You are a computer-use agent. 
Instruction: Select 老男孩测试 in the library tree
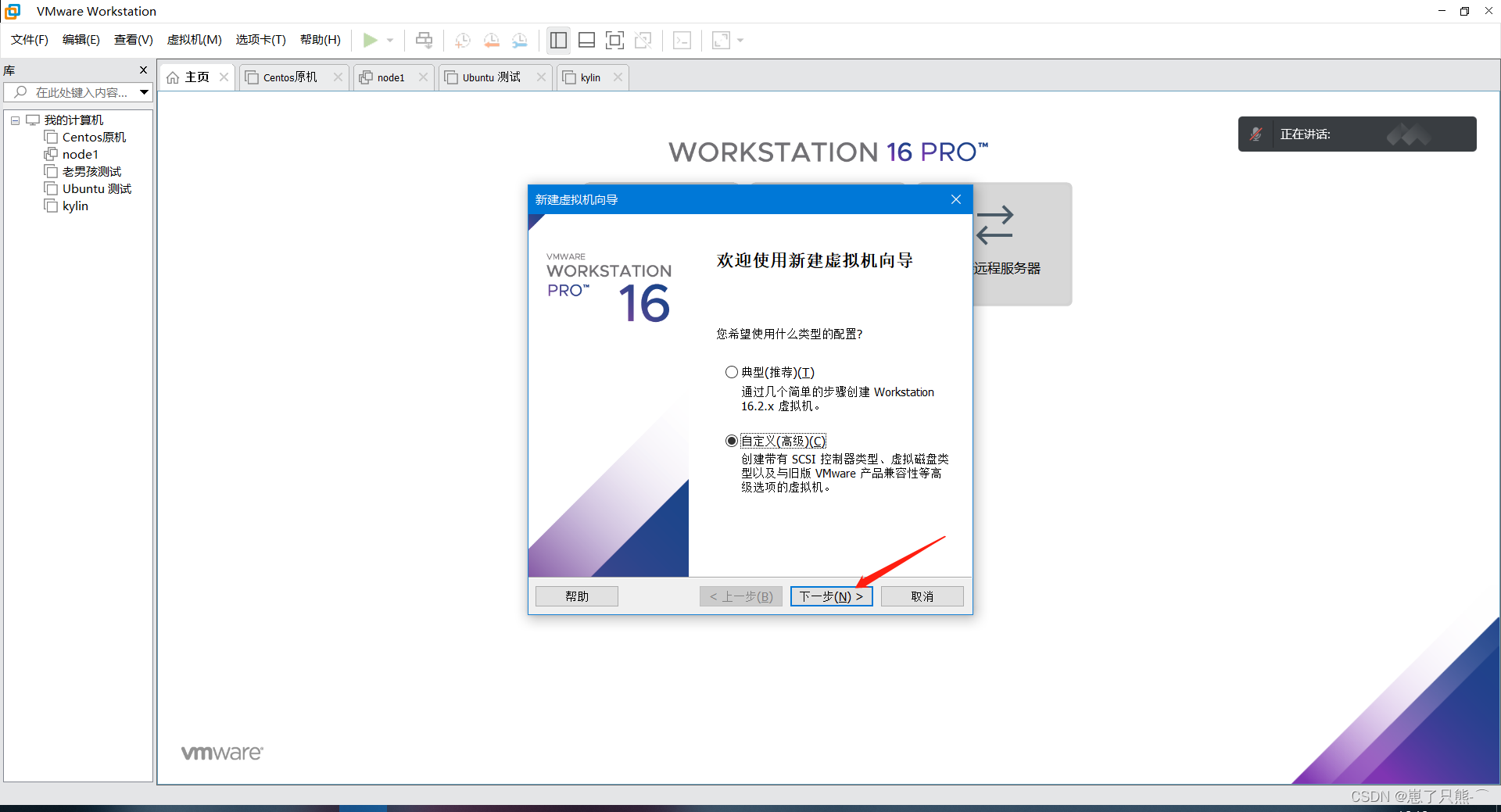click(x=91, y=172)
